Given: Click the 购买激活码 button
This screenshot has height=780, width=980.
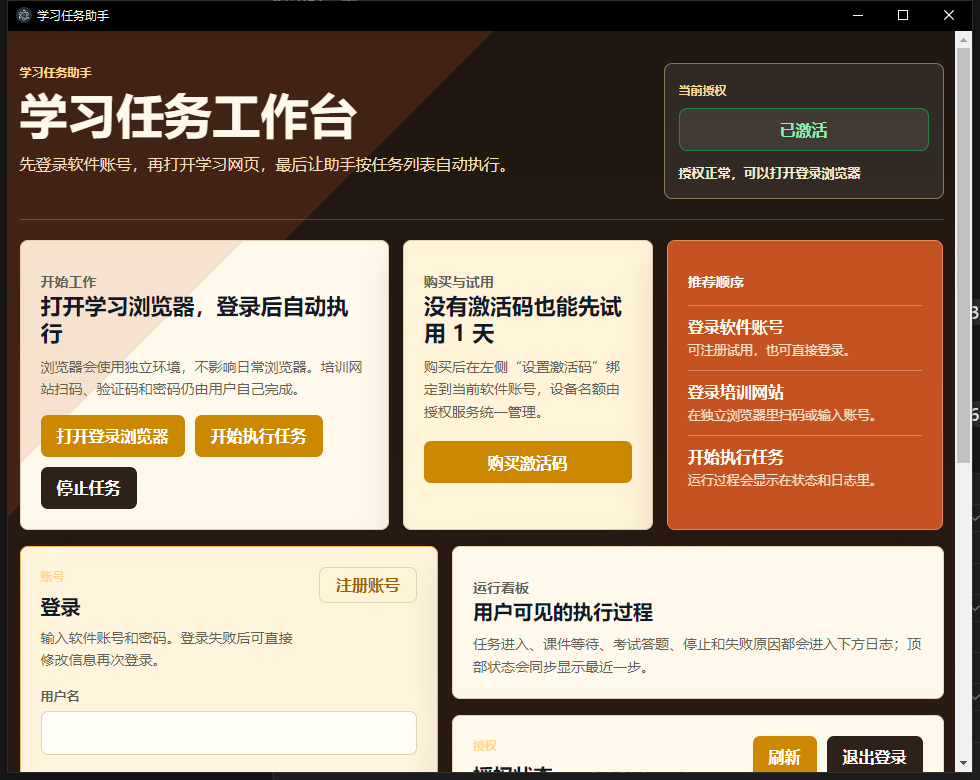Looking at the screenshot, I should (528, 462).
